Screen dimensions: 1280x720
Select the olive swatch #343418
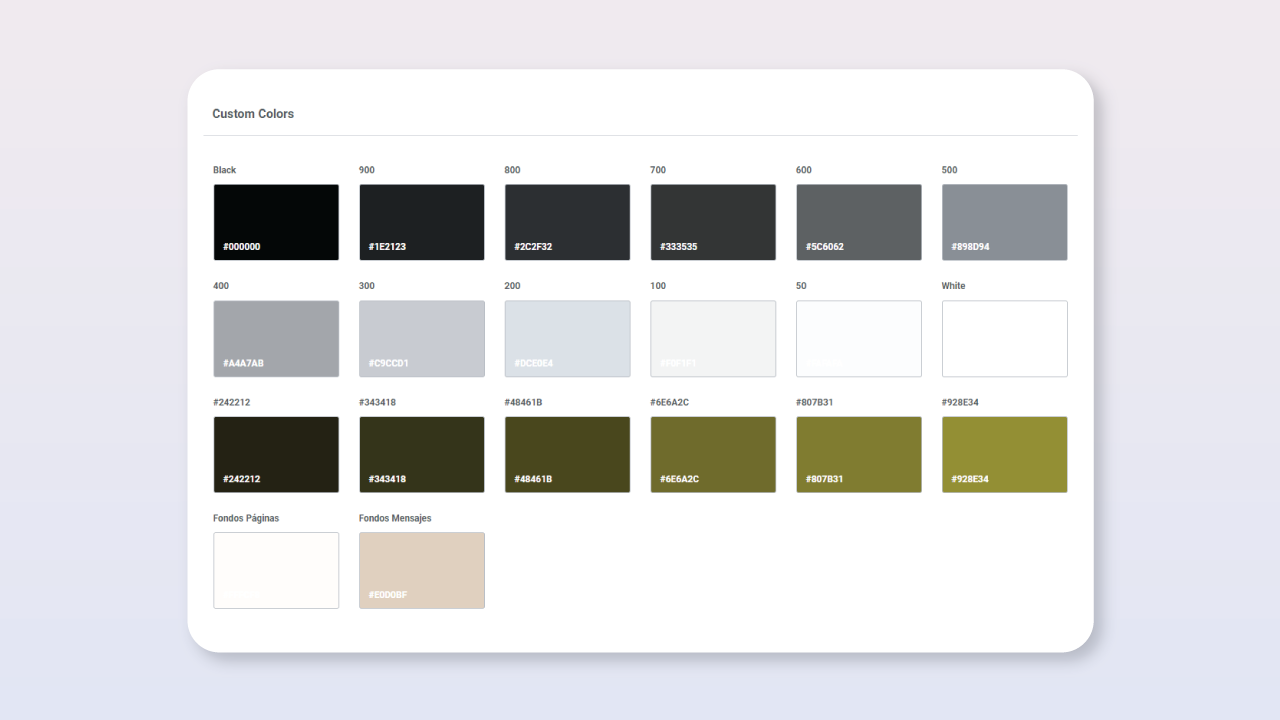(422, 455)
